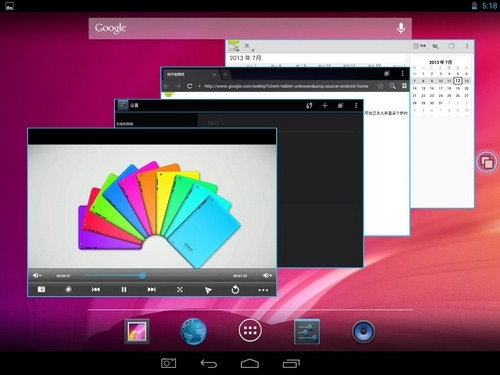Select day 20 in mini calendar
This screenshot has height=375, width=500.
point(466,88)
